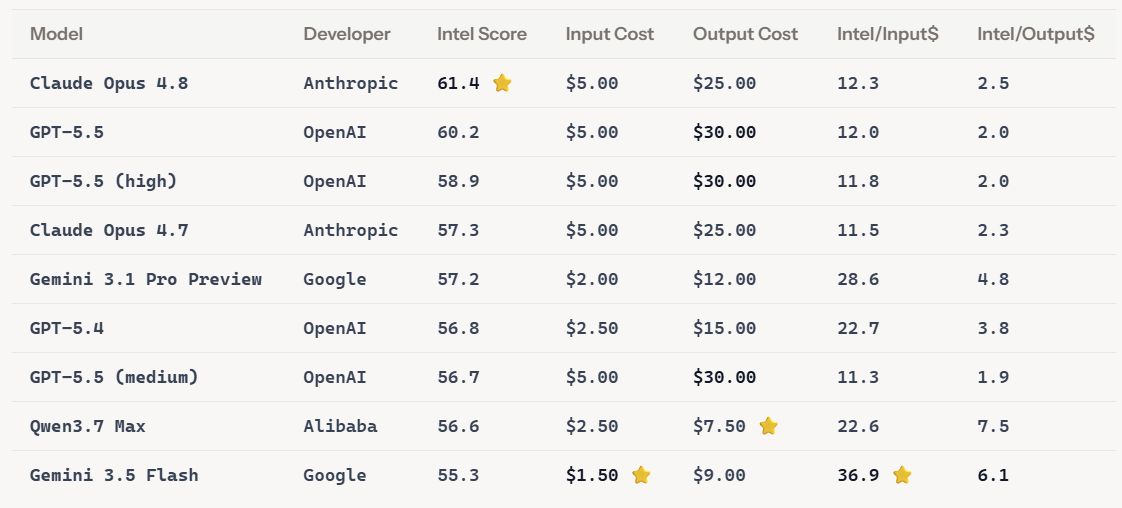Viewport: 1122px width, 508px height.
Task: Sort by the Intel/Input$ column header
Action: (887, 34)
